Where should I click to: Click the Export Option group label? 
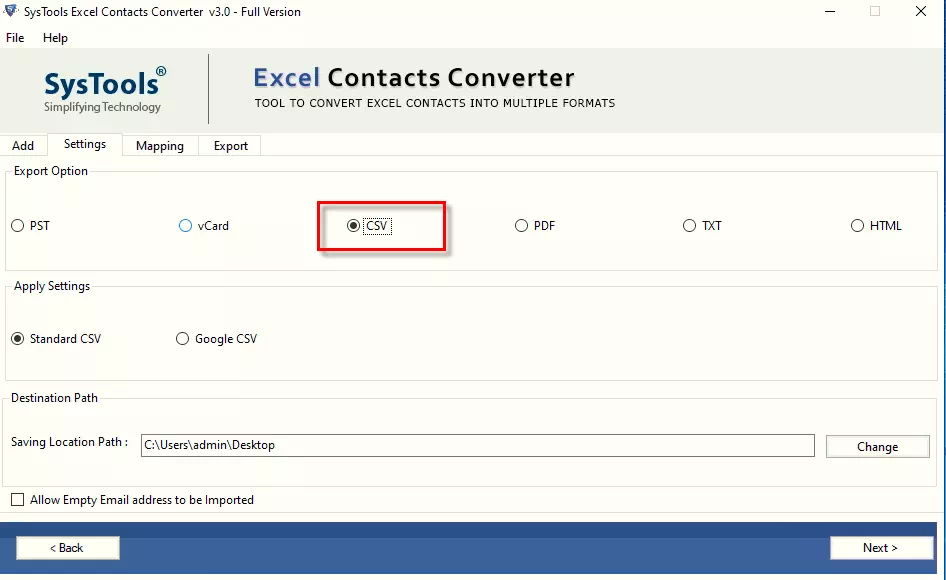51,171
